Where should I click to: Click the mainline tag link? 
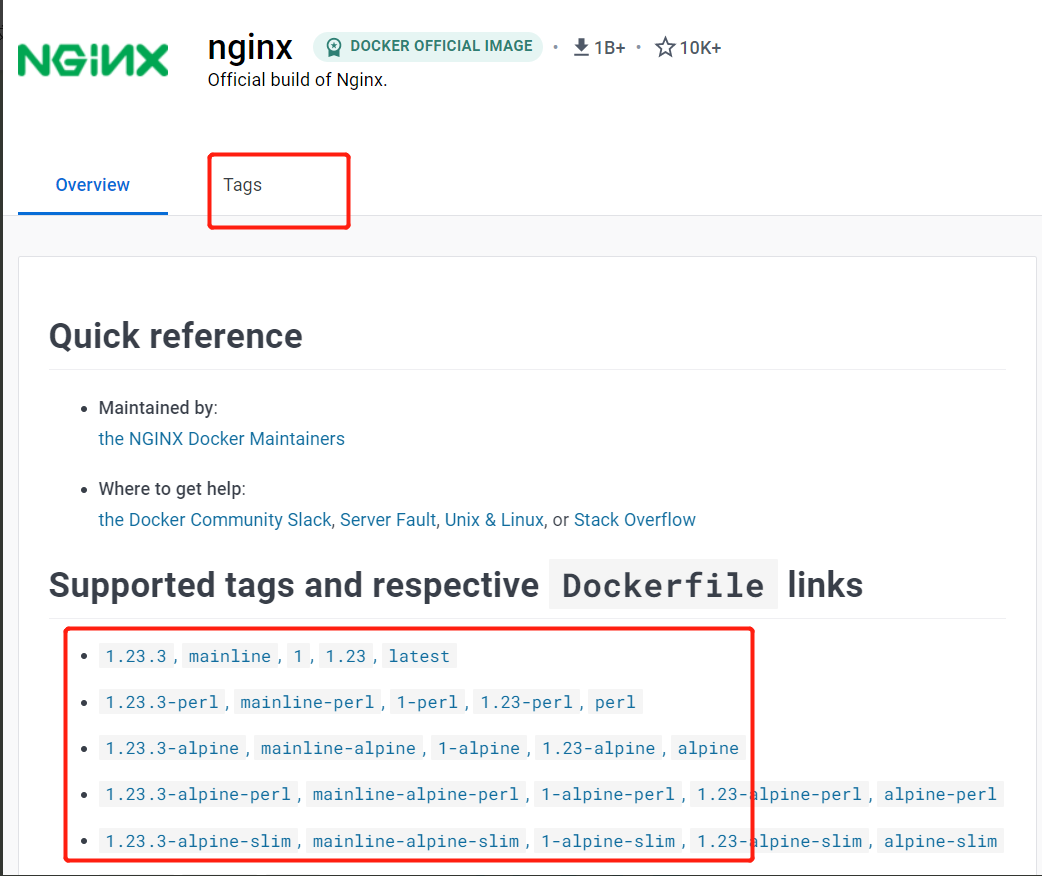(x=230, y=656)
